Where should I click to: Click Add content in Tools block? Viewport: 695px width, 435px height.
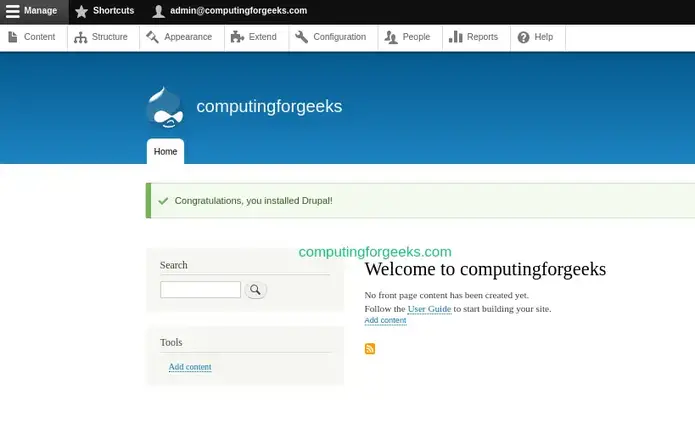point(190,367)
